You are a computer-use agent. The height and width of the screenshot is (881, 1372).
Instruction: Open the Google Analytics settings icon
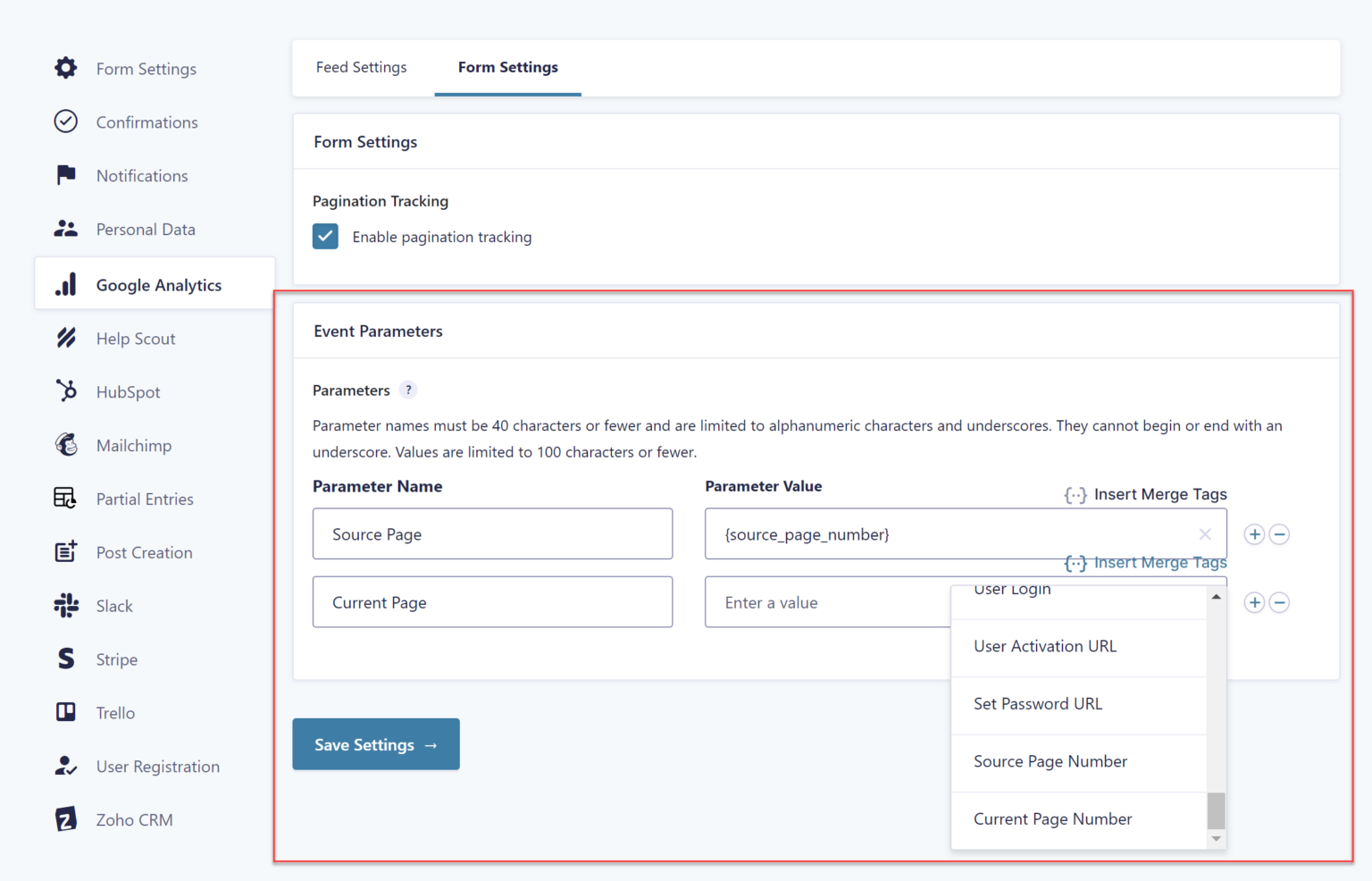66,284
